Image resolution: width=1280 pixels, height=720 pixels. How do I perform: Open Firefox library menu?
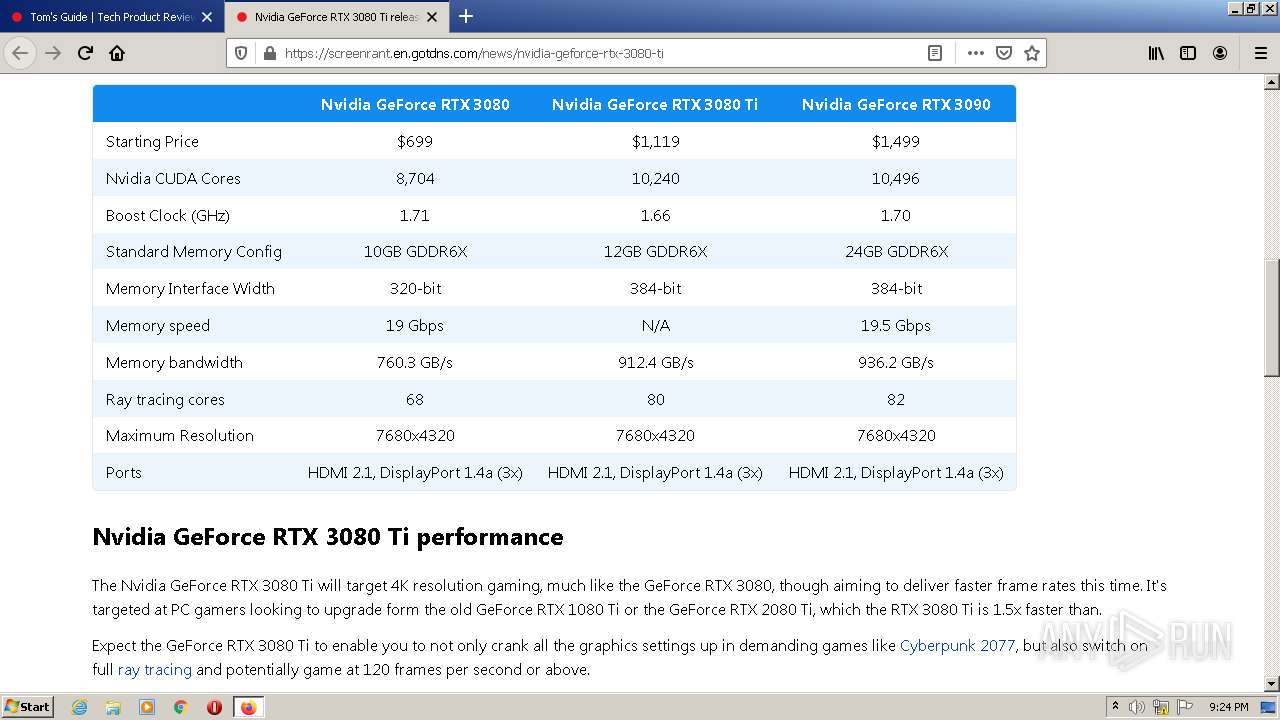1156,53
